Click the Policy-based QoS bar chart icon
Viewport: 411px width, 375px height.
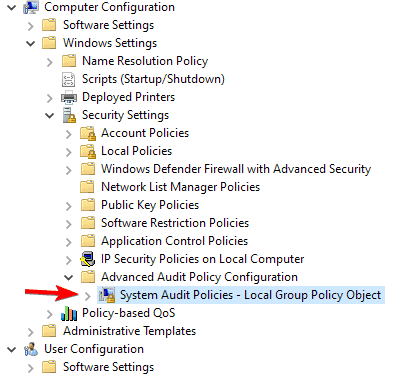coord(69,313)
